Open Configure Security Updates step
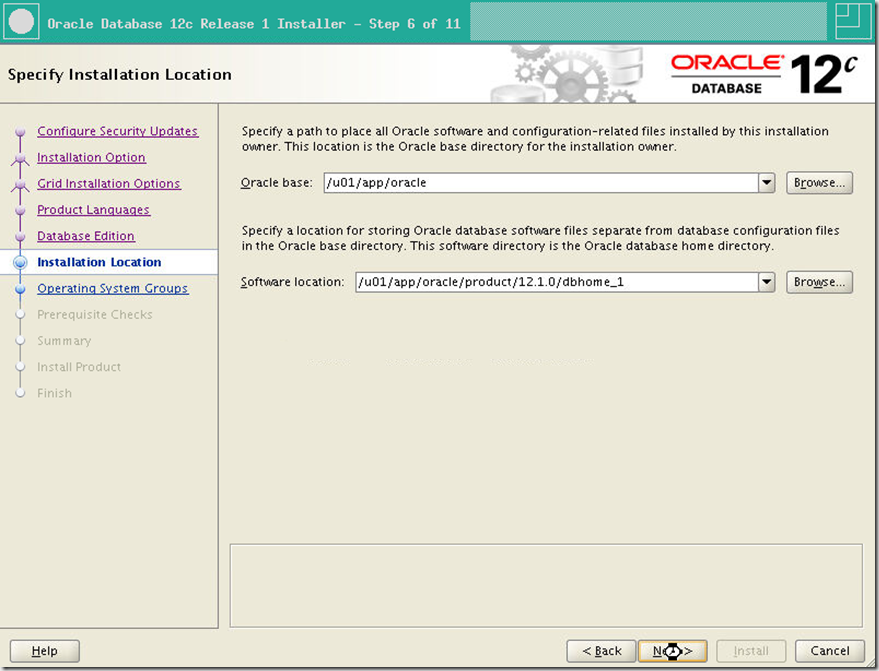This screenshot has height=671, width=879. pos(117,131)
